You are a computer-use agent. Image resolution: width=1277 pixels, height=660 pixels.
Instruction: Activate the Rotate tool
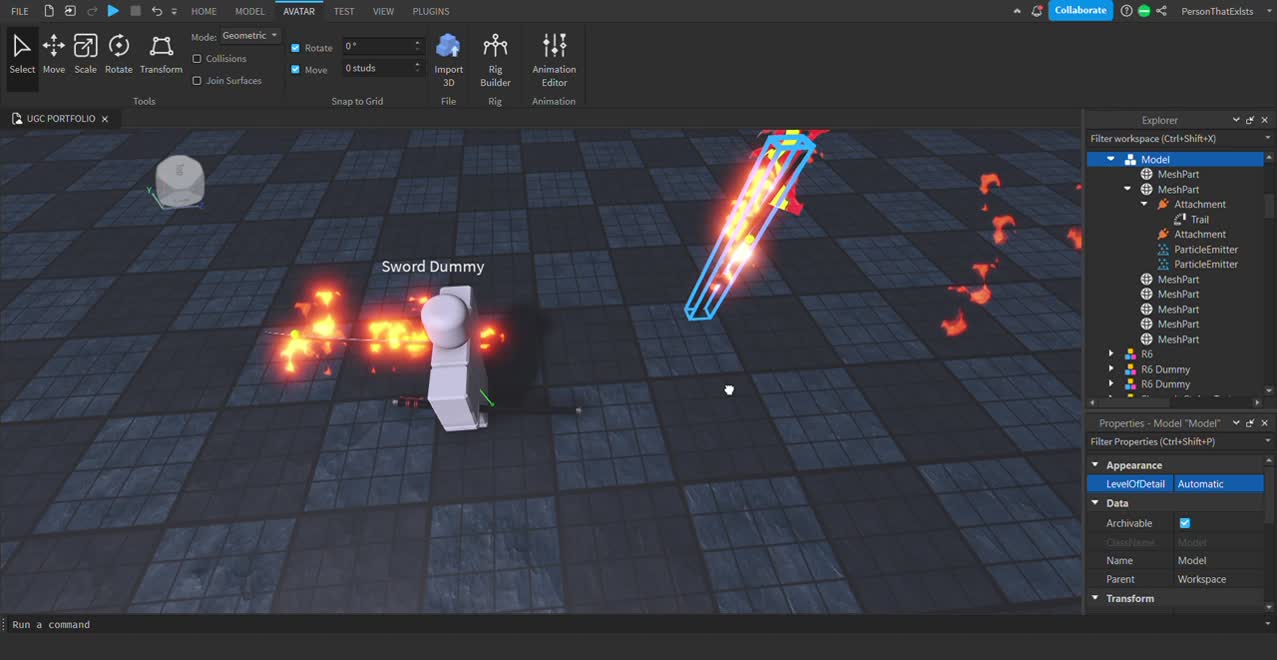pyautogui.click(x=118, y=50)
